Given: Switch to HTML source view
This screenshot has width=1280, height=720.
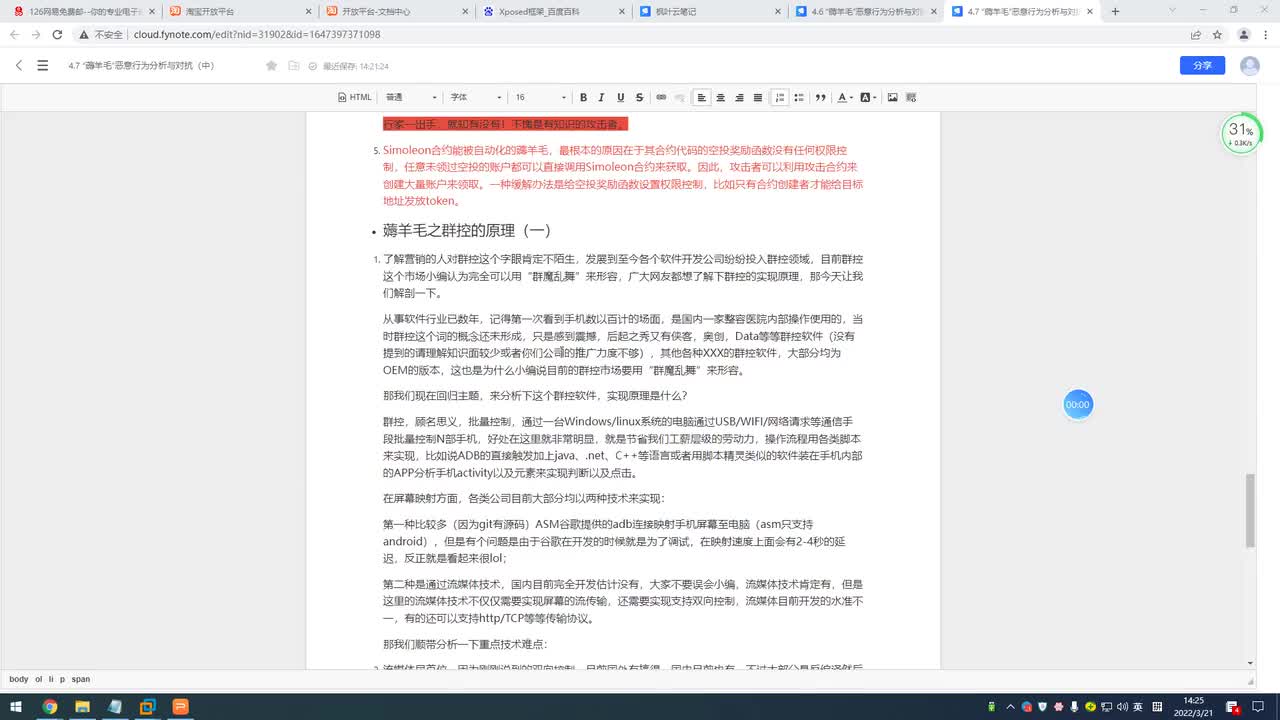Looking at the screenshot, I should (355, 97).
